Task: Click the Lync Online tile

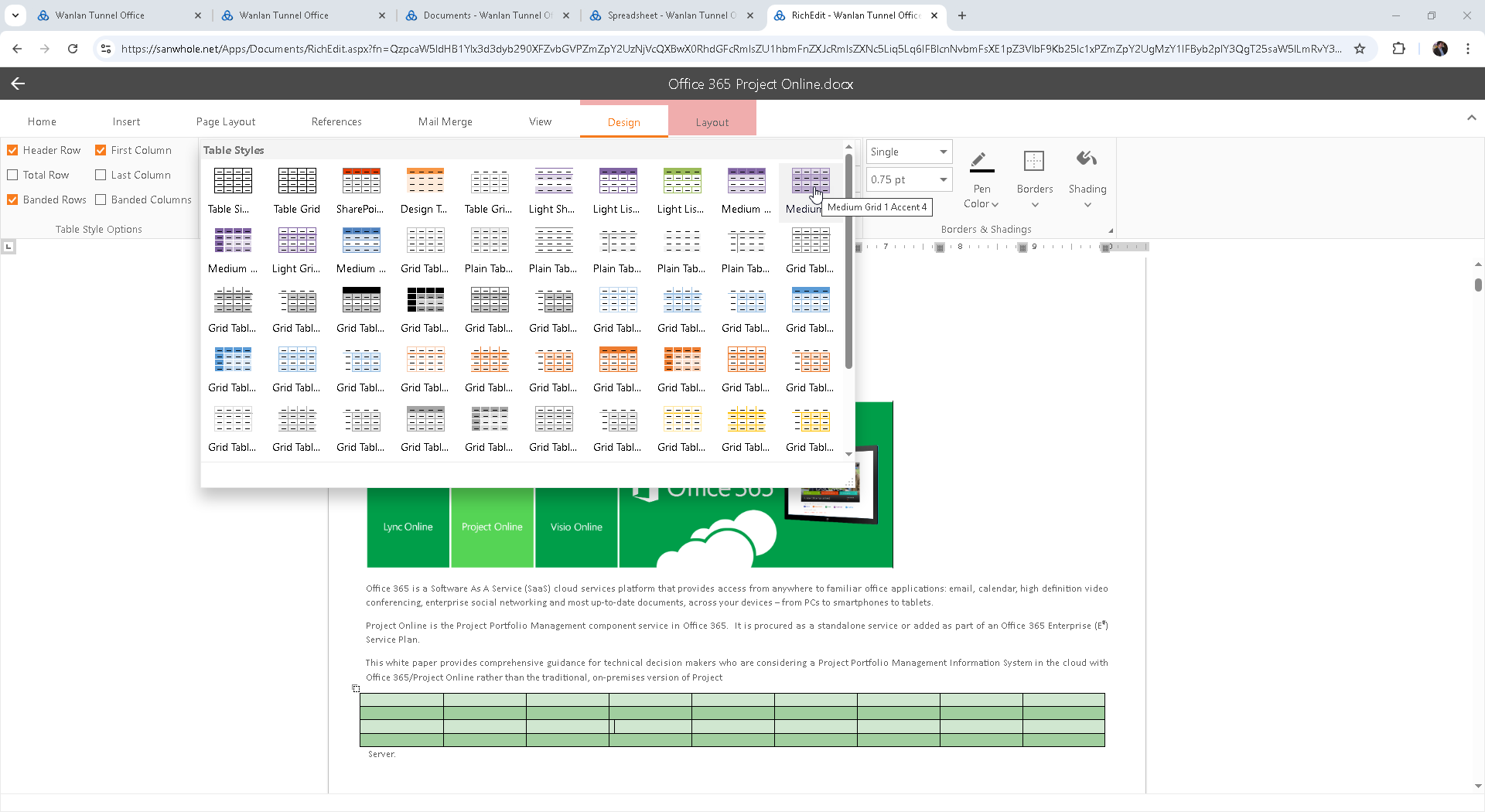Action: 408,527
